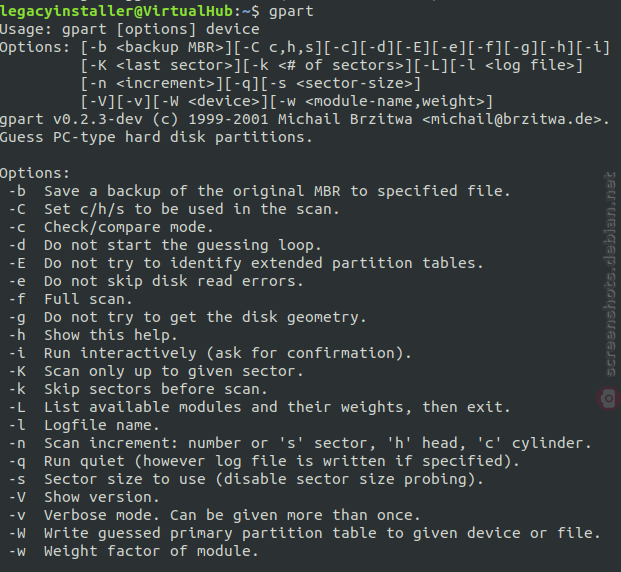
Task: Click the michail@brzitwa.de email address
Action: 512,119
